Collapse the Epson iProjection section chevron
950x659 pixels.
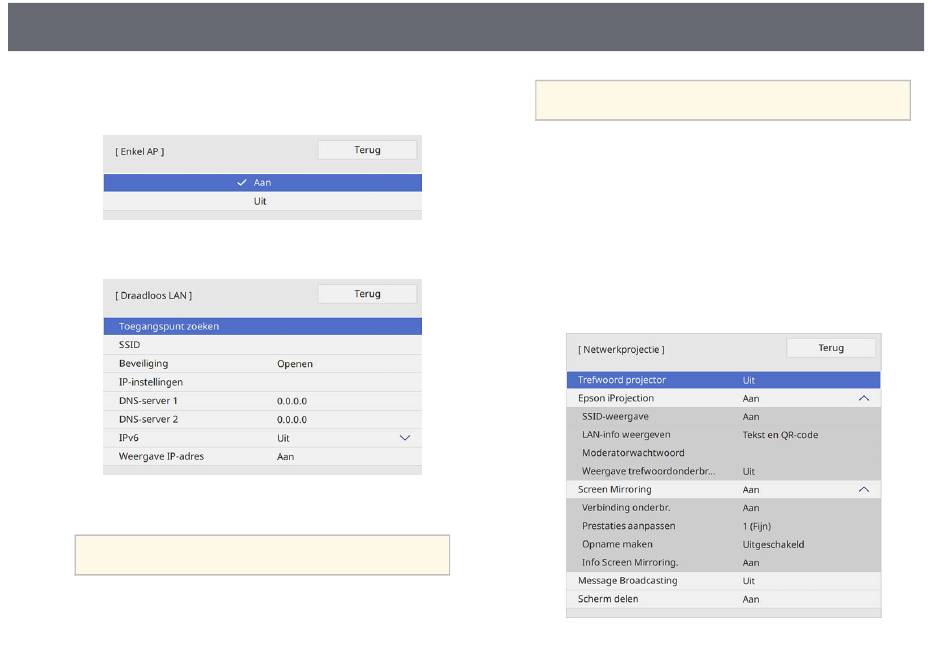click(864, 398)
